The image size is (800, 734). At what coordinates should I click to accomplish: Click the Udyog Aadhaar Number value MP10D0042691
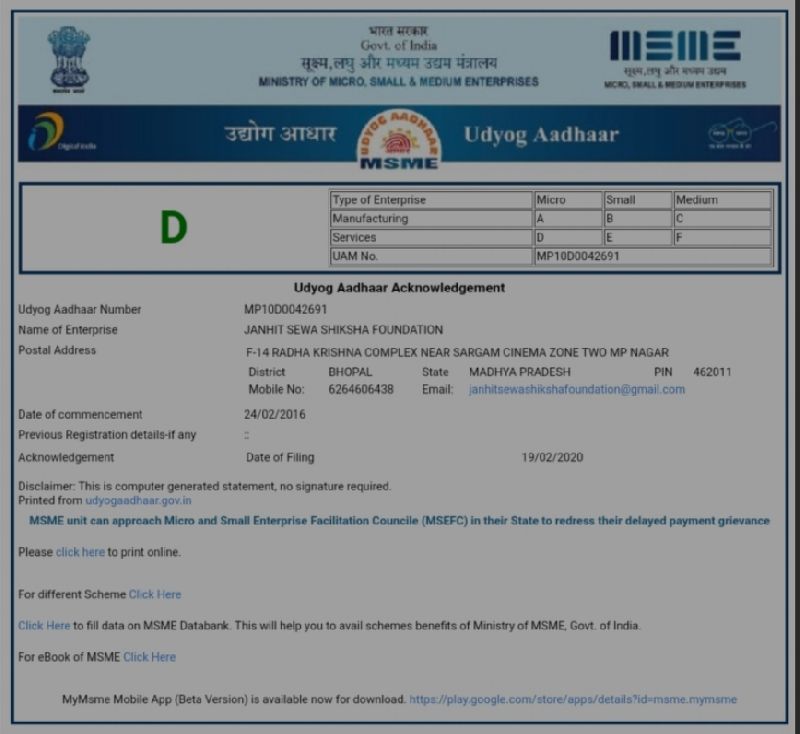tap(286, 310)
